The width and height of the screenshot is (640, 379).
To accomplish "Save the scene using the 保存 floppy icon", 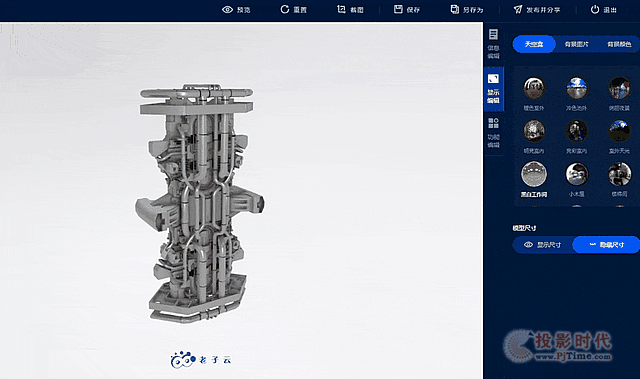I will [398, 9].
